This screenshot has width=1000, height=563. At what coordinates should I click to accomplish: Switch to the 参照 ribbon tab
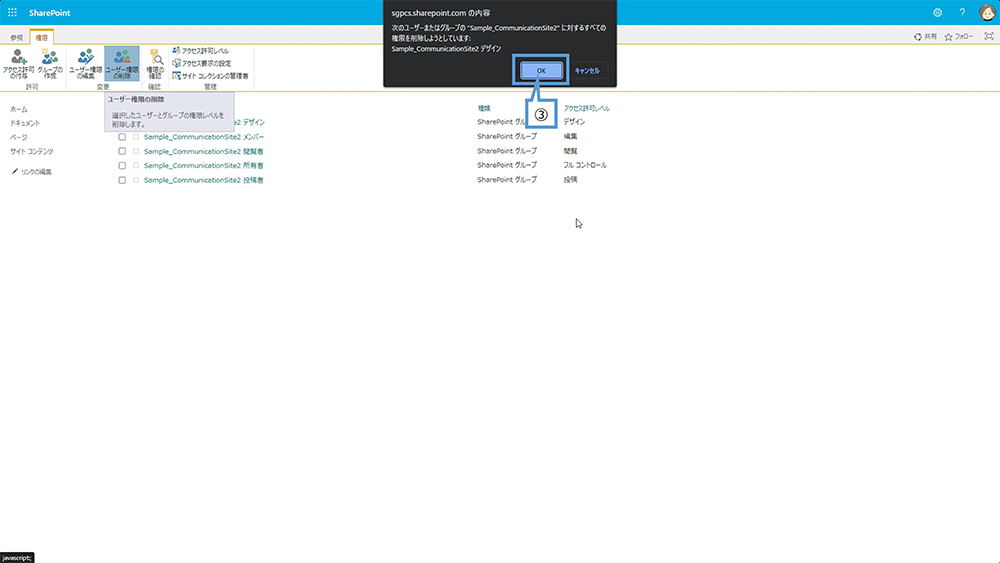[17, 38]
